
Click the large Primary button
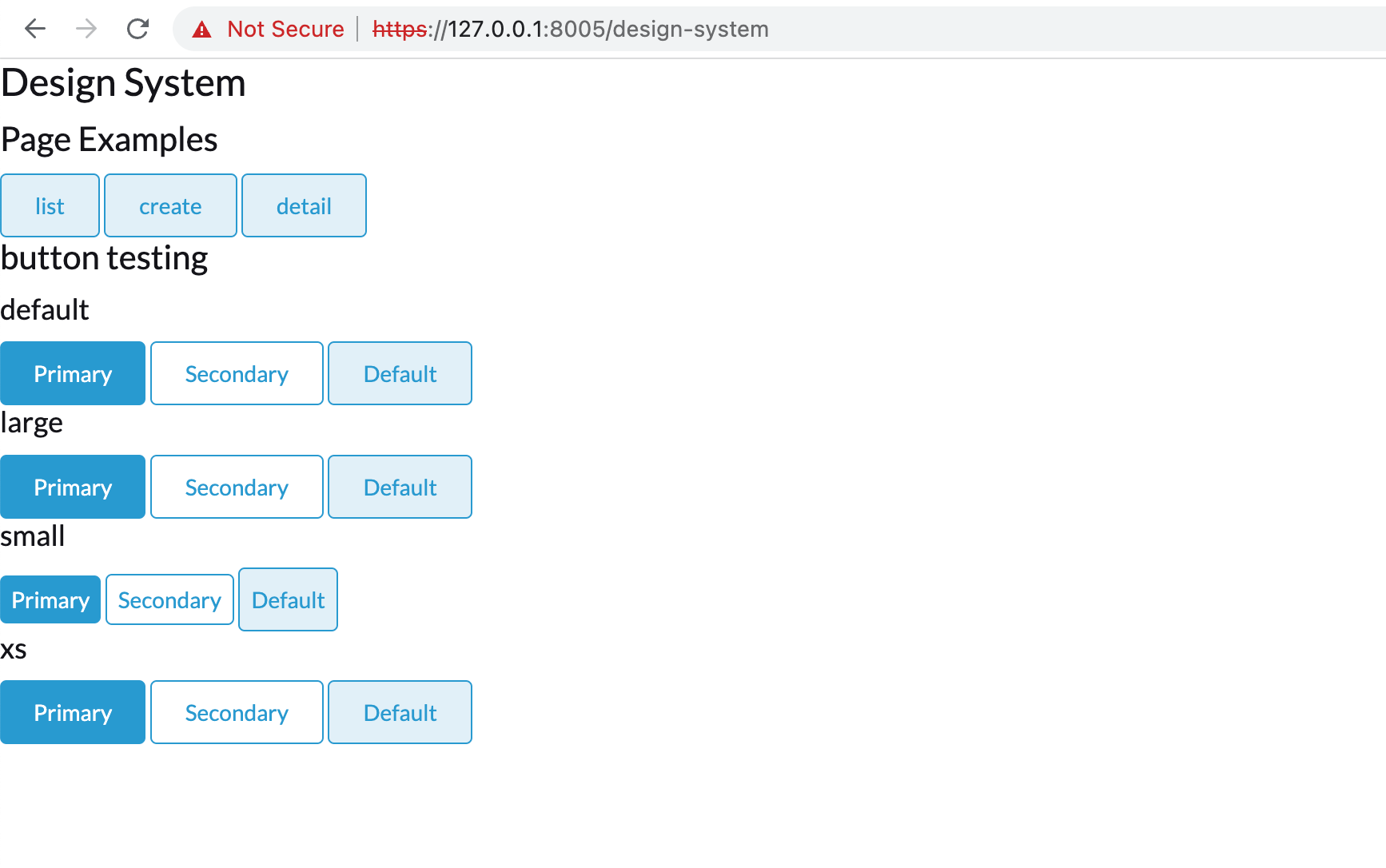click(x=73, y=487)
